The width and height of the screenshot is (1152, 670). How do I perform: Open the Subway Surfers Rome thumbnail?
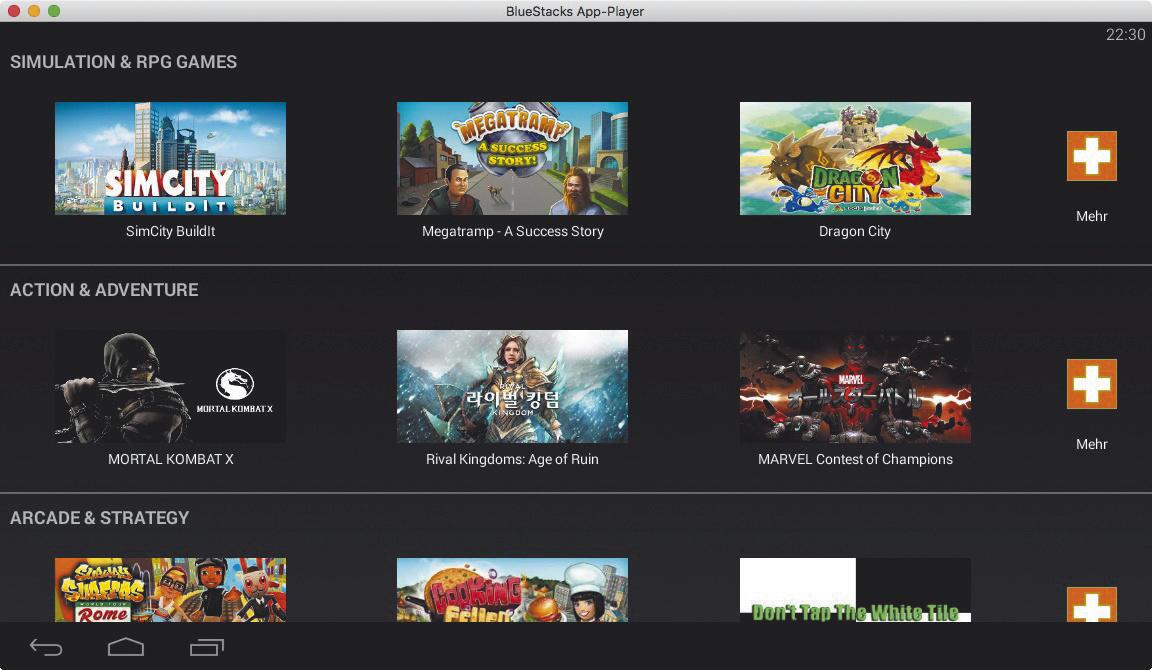(170, 590)
